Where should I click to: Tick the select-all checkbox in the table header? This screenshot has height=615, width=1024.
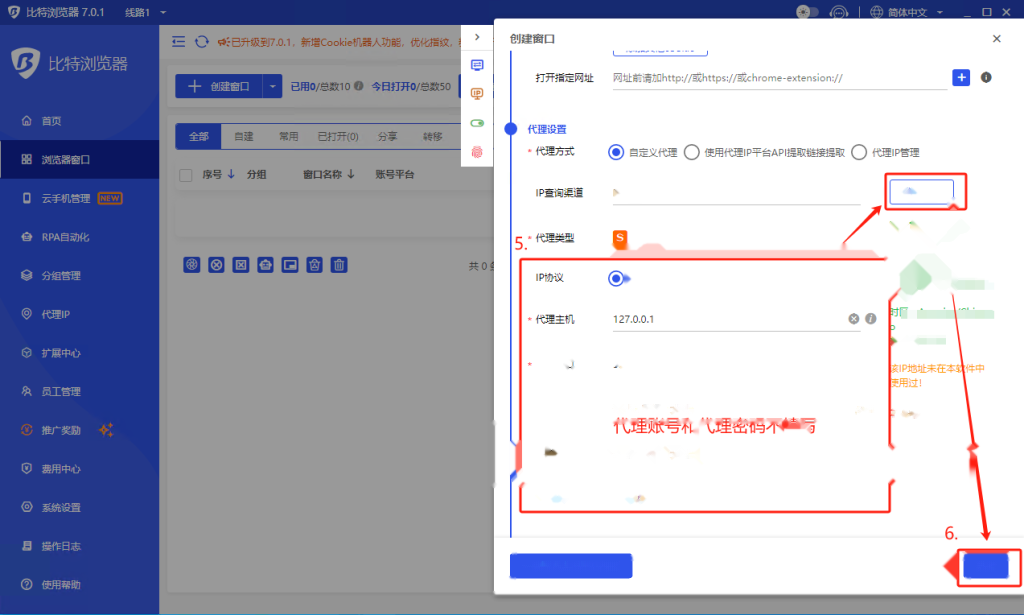(185, 175)
